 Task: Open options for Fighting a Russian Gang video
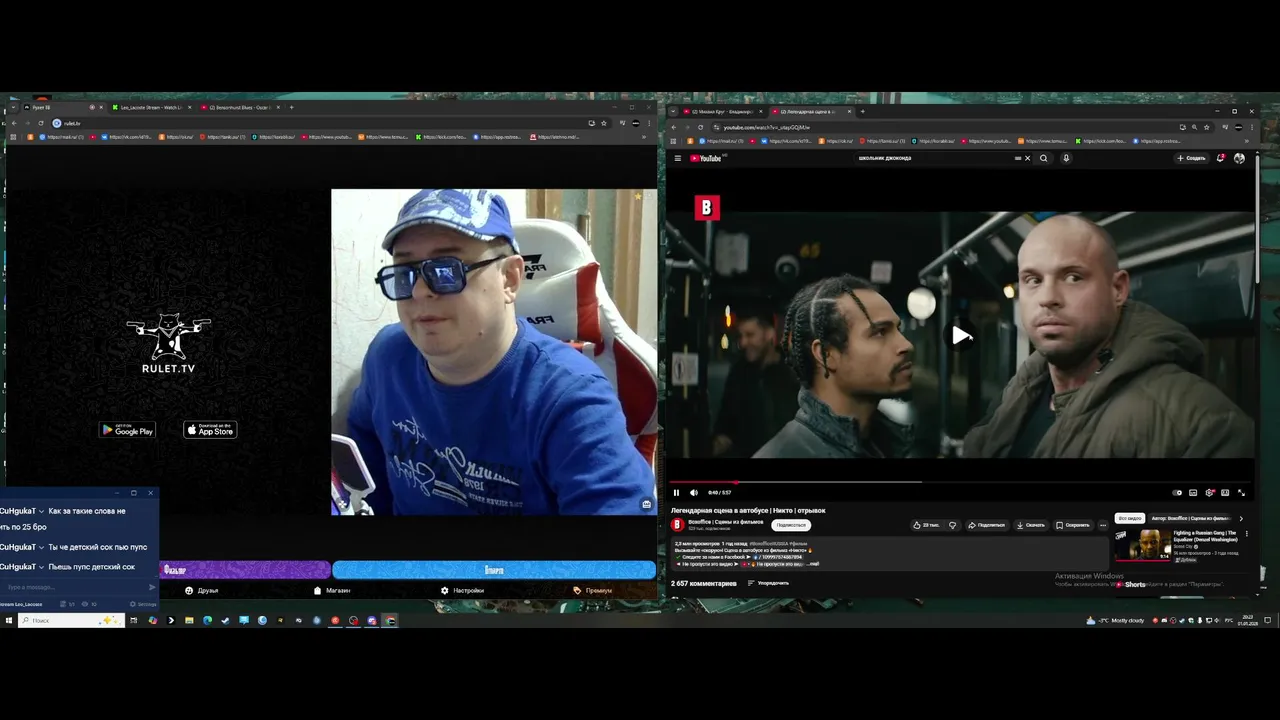pos(1246,534)
